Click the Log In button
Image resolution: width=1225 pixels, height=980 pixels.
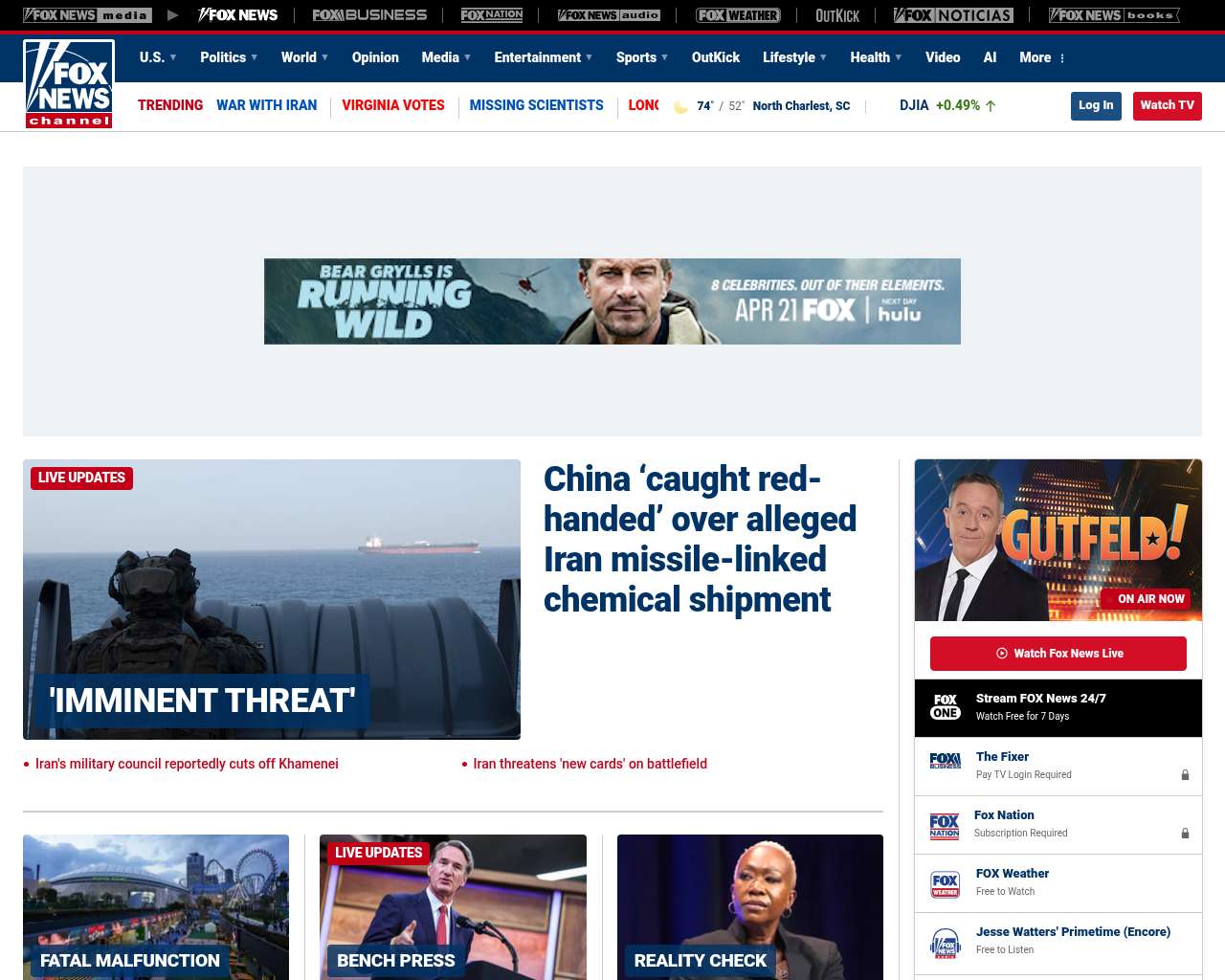pyautogui.click(x=1096, y=105)
